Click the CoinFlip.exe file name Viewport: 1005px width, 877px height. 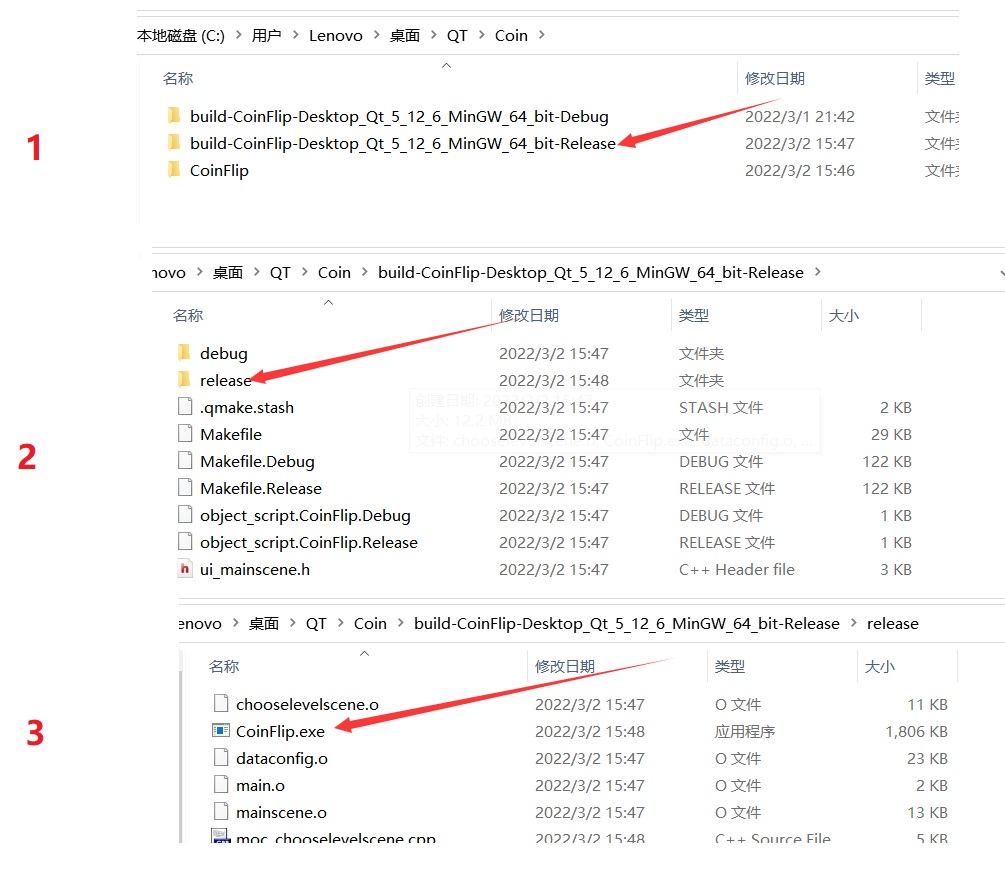(x=280, y=731)
